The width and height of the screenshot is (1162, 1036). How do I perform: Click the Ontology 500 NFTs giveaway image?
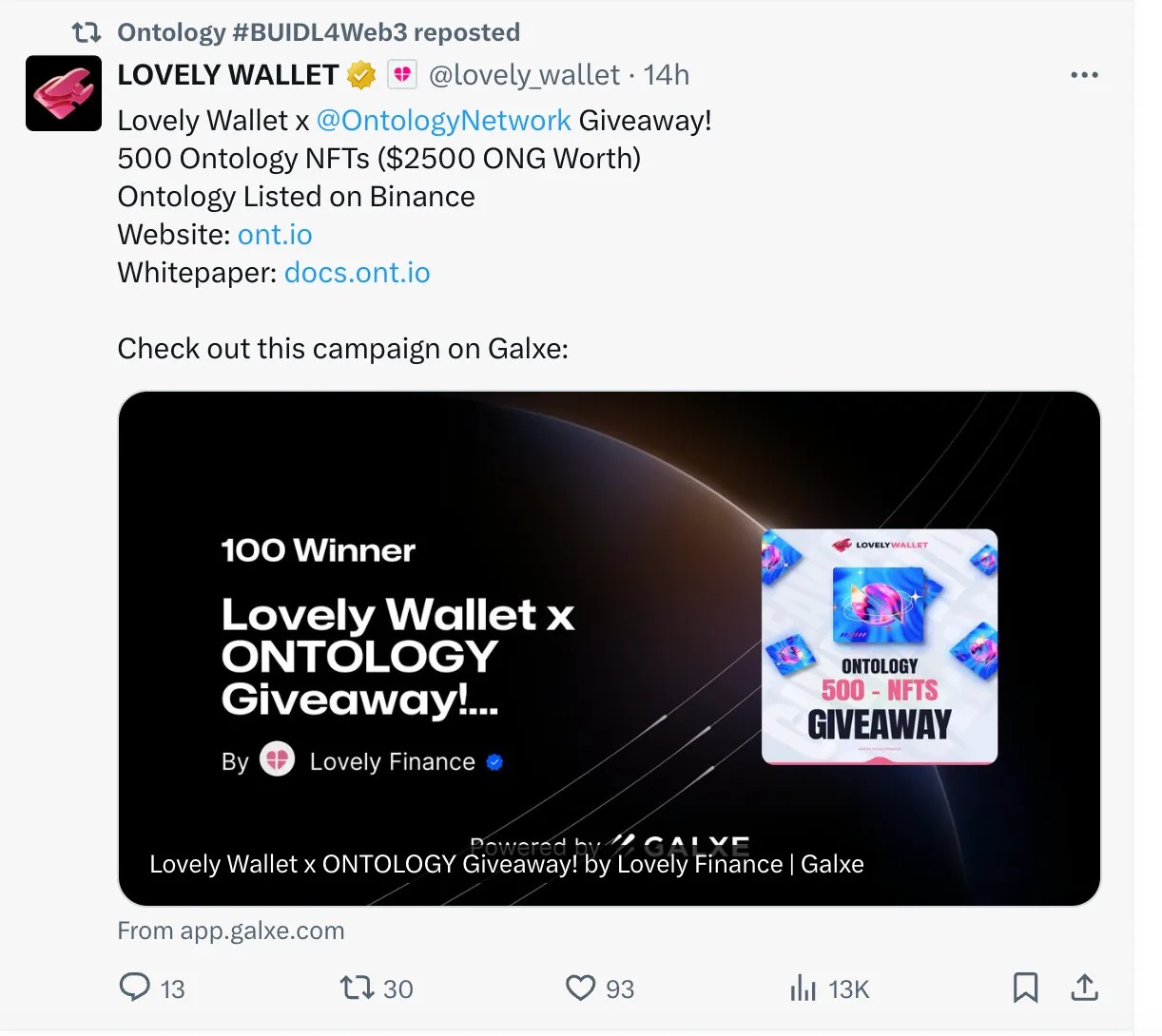[880, 646]
